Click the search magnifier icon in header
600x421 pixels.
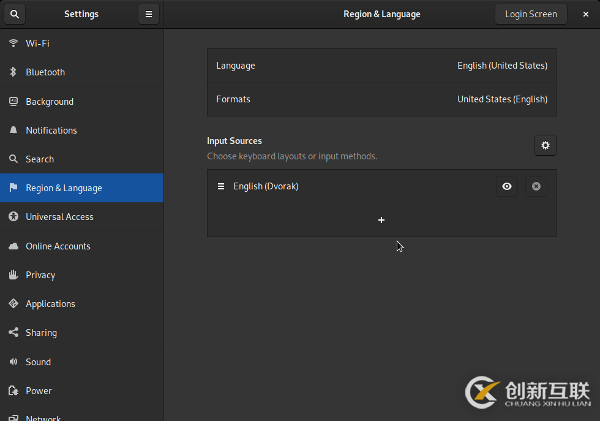(14, 14)
